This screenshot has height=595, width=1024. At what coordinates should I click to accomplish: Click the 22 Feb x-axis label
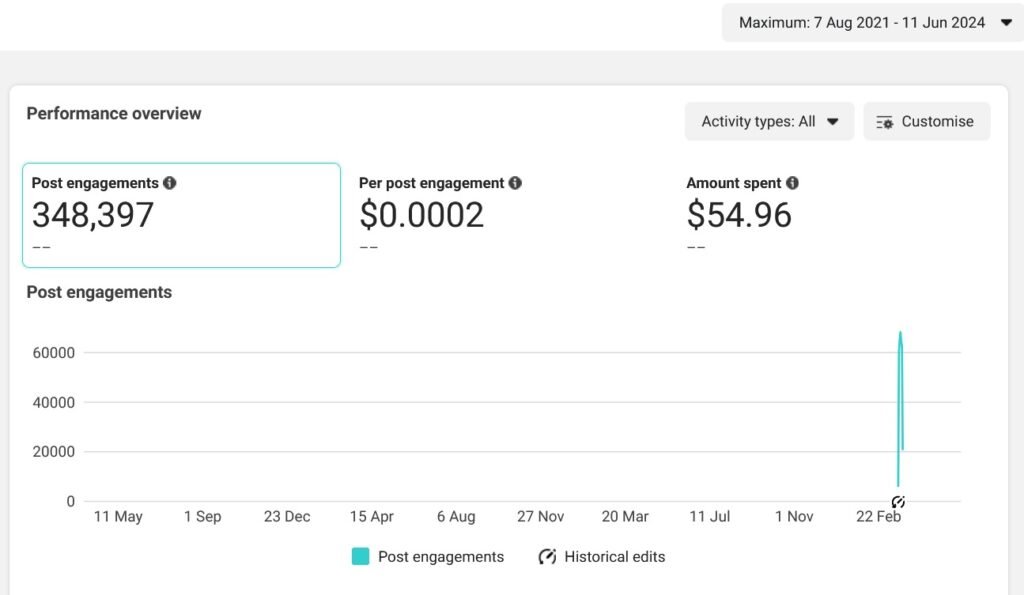click(x=879, y=517)
